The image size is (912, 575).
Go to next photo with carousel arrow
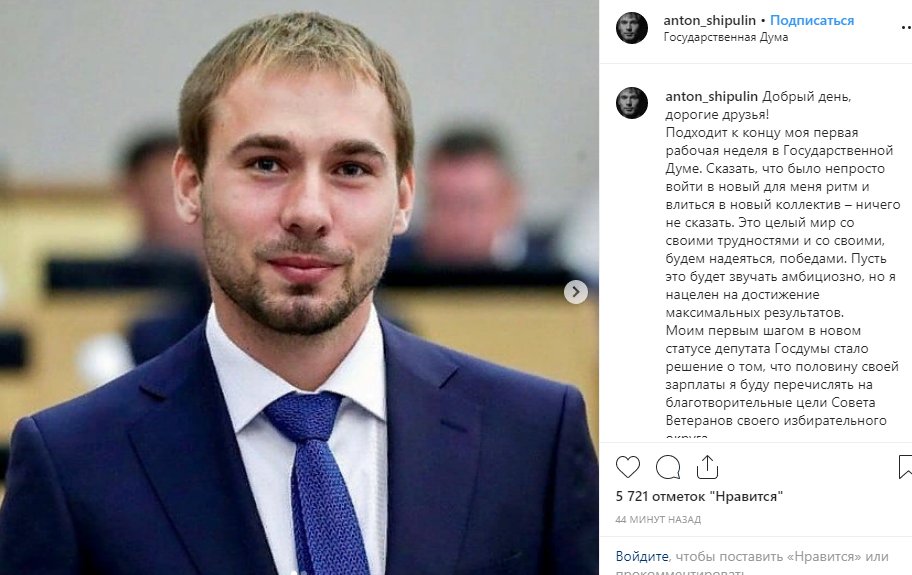[x=575, y=292]
